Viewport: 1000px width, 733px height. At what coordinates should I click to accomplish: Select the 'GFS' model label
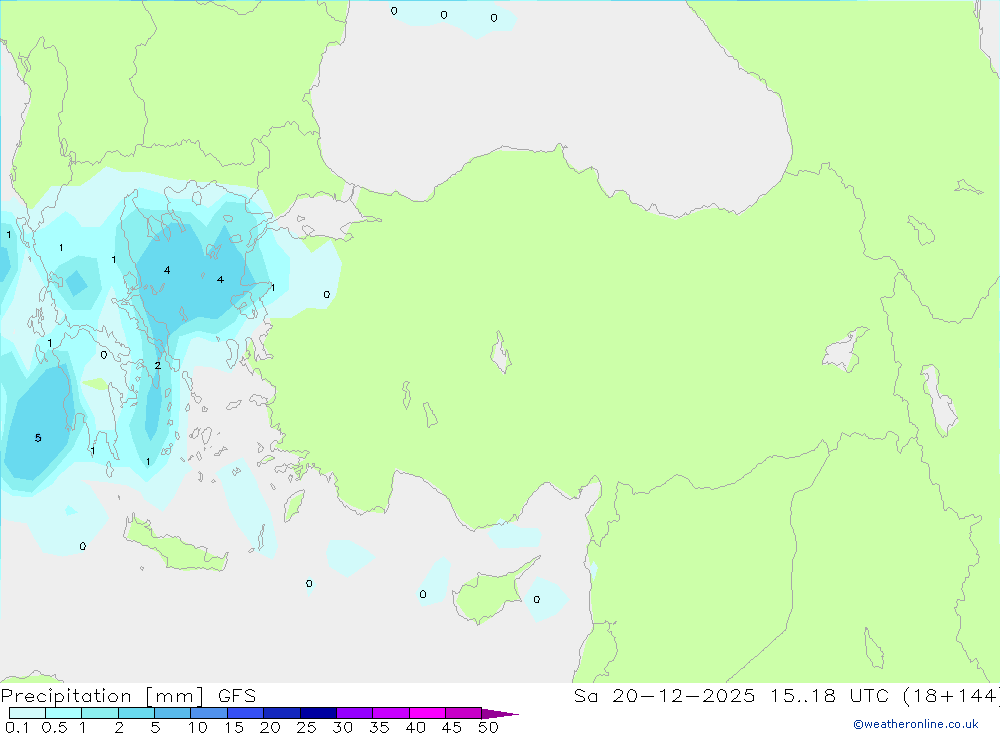[237, 696]
